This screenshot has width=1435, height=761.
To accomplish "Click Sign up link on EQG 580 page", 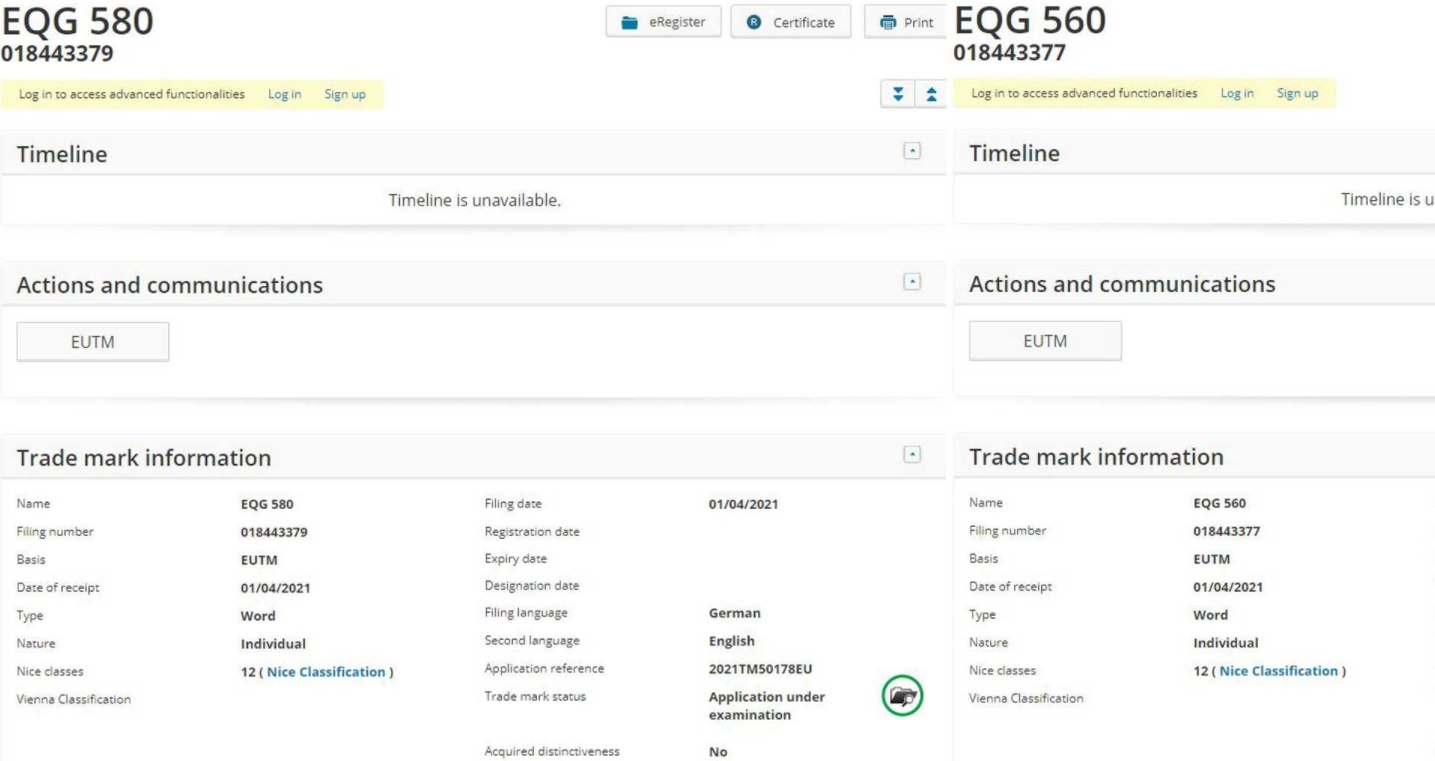I will point(344,94).
